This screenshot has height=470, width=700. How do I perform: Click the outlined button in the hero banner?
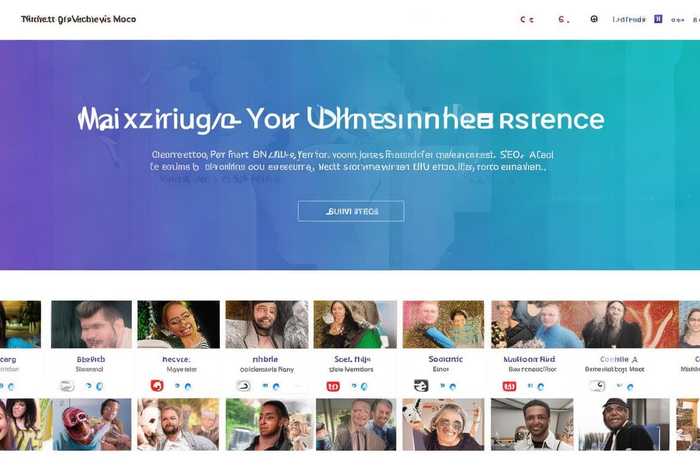(351, 211)
